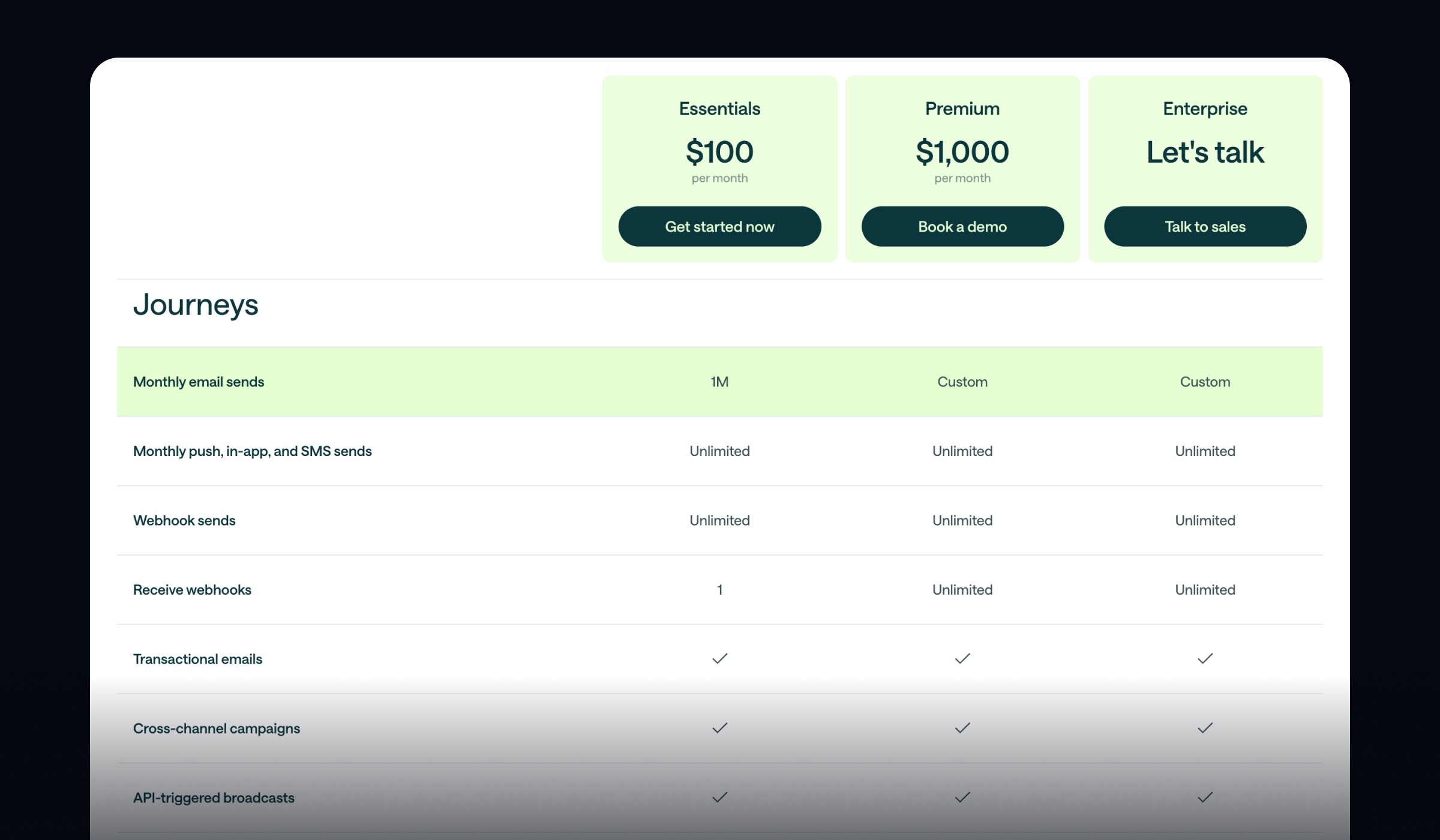Select the Enterprise plan header
1440x840 pixels.
pos(1204,109)
